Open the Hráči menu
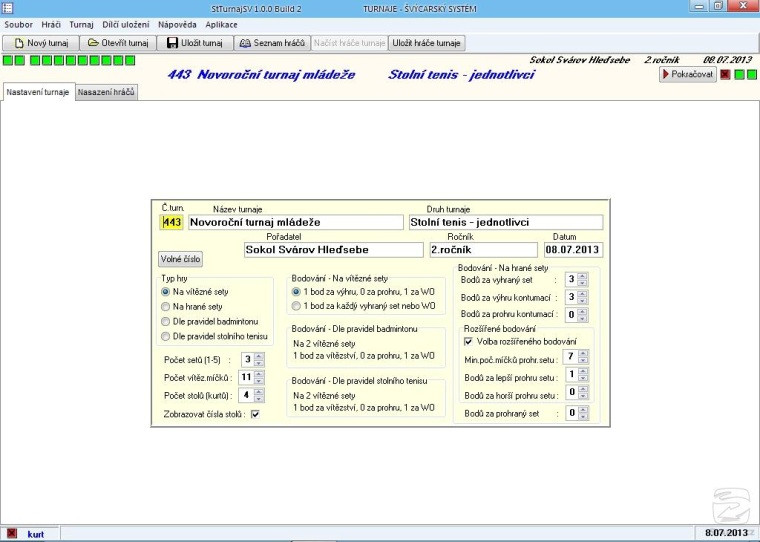 click(51, 25)
